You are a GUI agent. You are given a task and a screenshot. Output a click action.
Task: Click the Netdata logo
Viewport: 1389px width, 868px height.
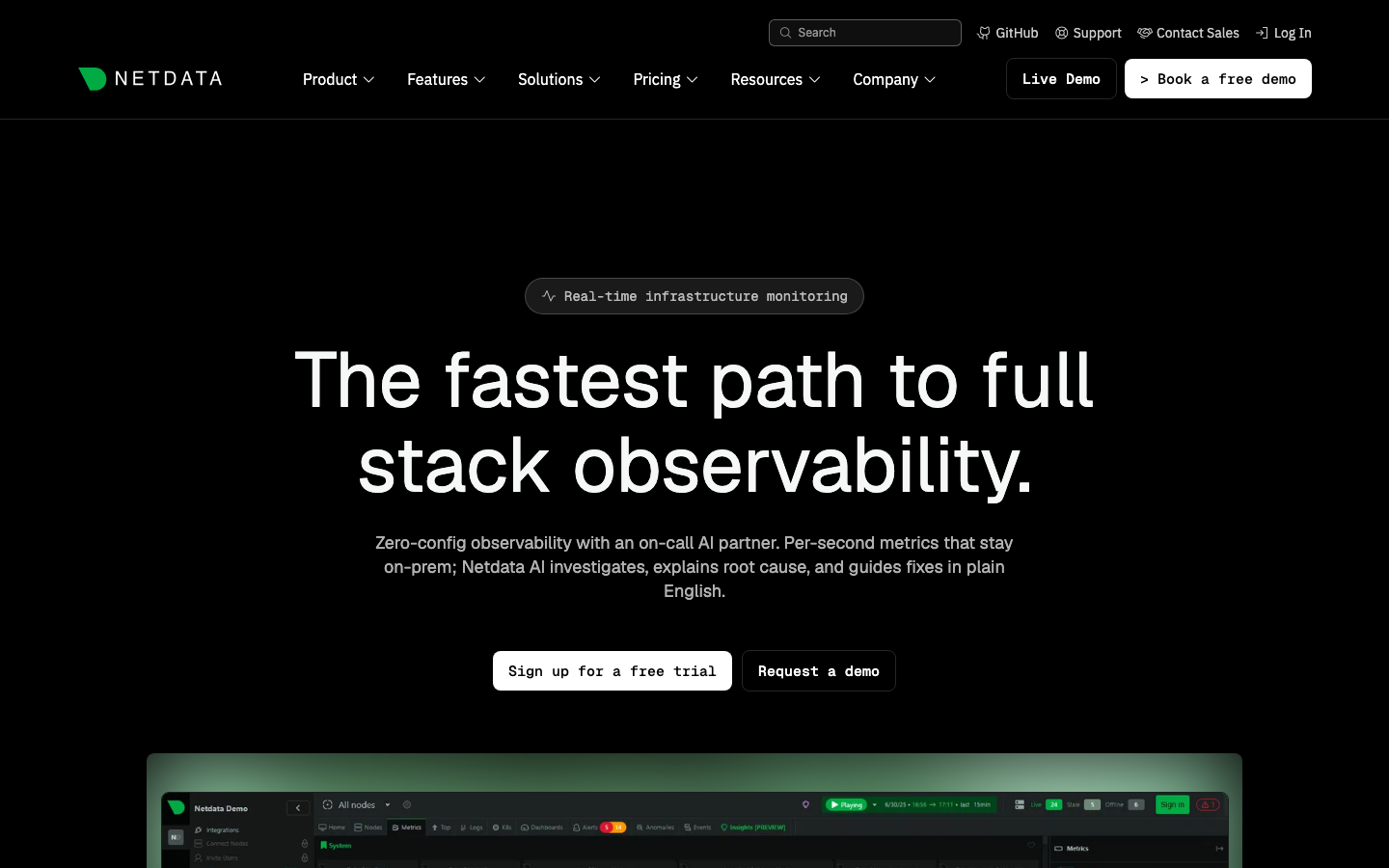150,79
